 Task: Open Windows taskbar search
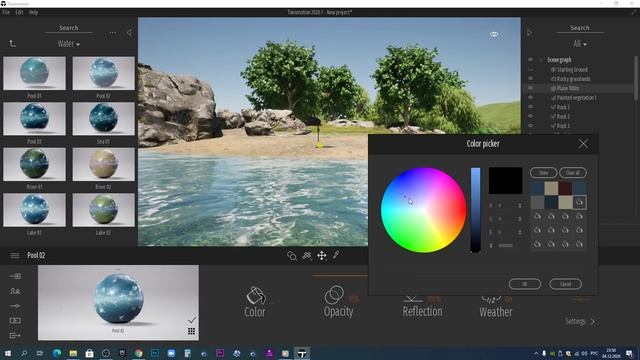[24, 353]
